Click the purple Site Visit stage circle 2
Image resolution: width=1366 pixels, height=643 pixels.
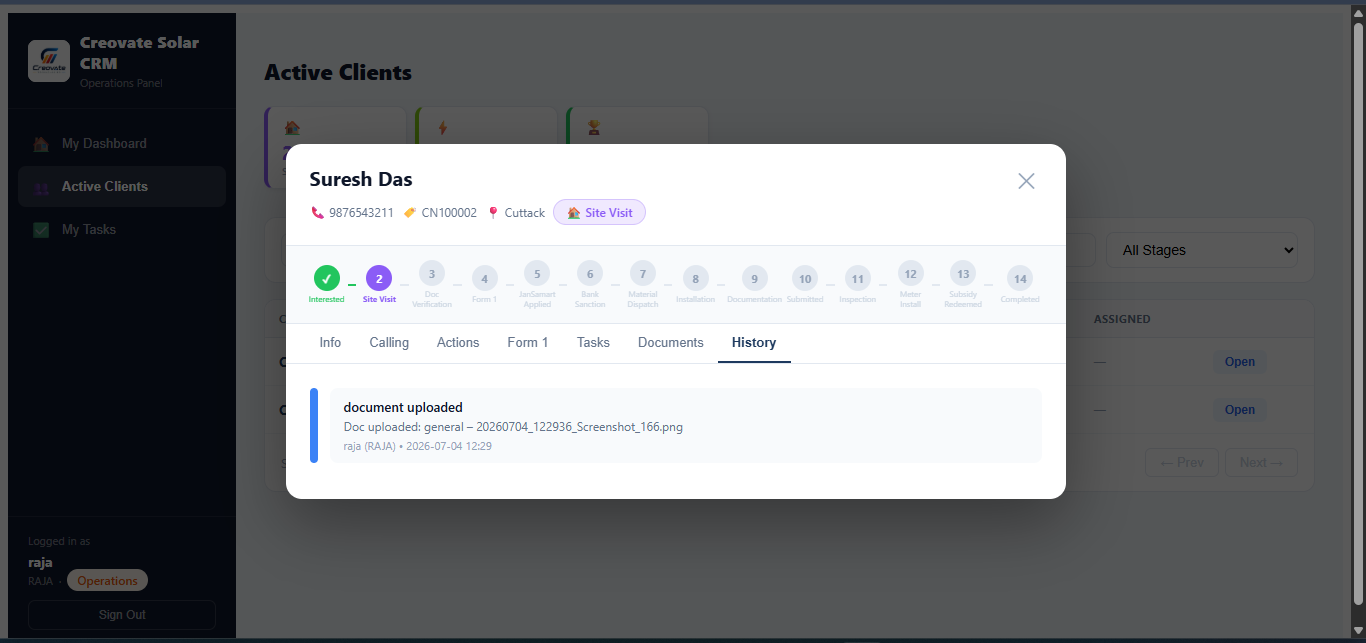[x=379, y=278]
